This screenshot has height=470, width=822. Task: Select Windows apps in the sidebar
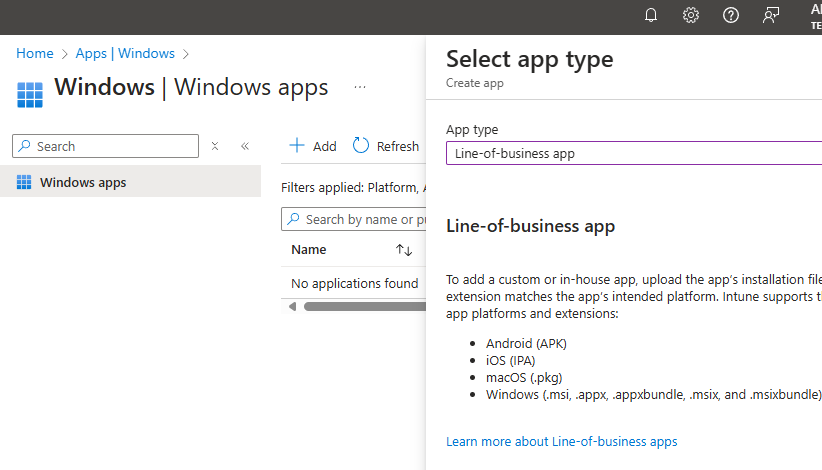click(131, 182)
